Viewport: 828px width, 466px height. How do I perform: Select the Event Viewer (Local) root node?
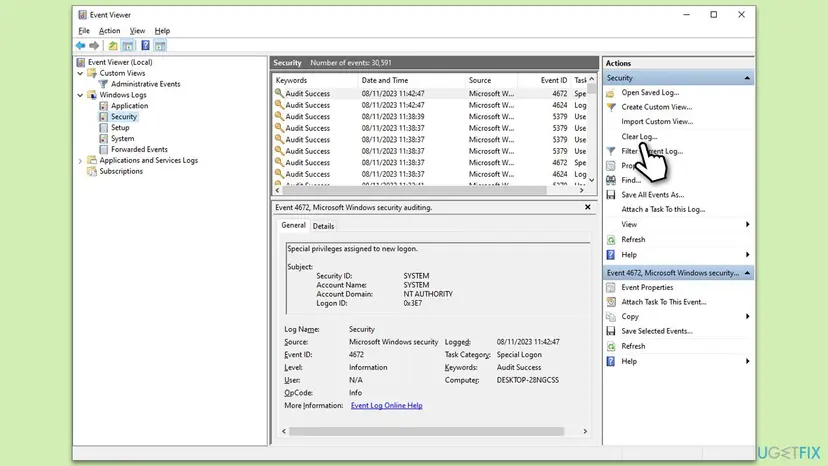120,62
